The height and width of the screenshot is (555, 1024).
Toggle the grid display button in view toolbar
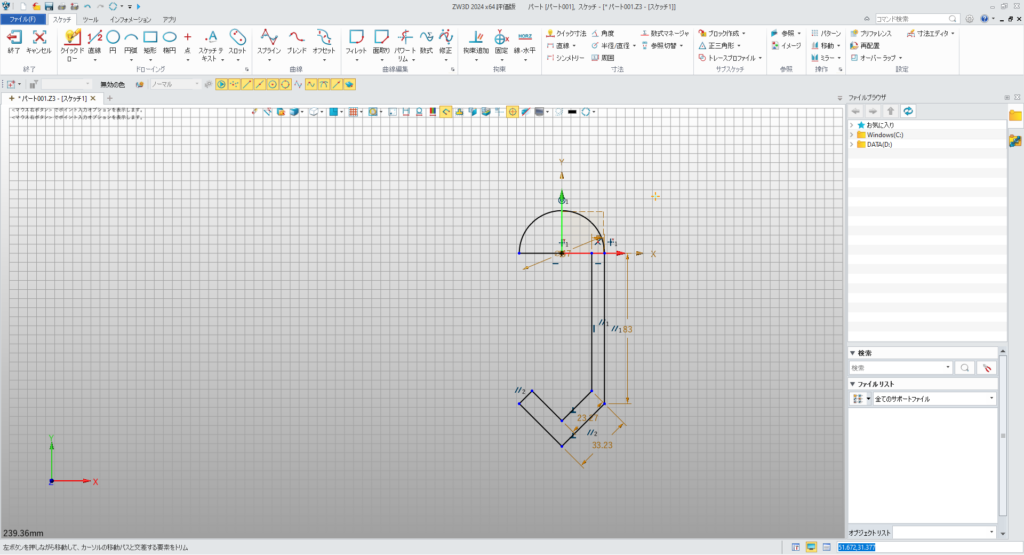[x=353, y=112]
